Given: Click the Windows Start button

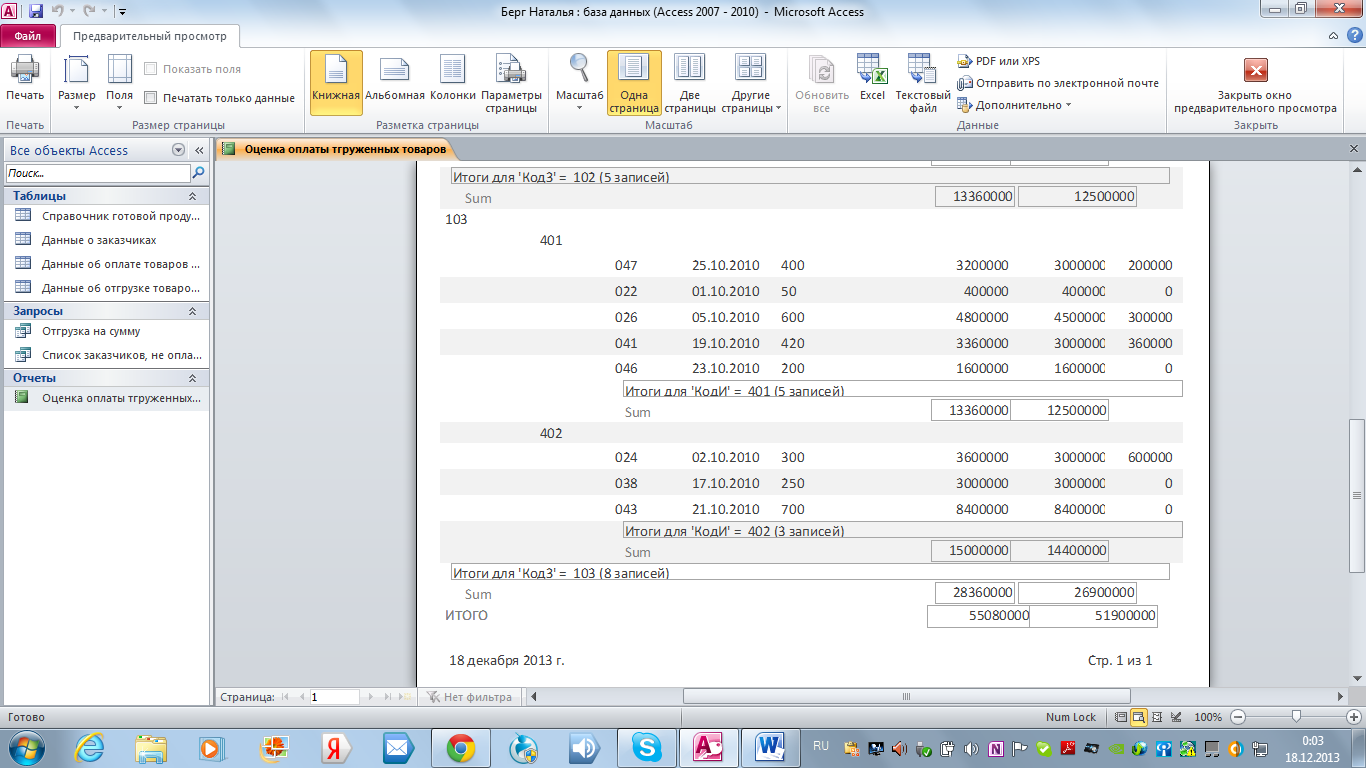Looking at the screenshot, I should (x=26, y=747).
